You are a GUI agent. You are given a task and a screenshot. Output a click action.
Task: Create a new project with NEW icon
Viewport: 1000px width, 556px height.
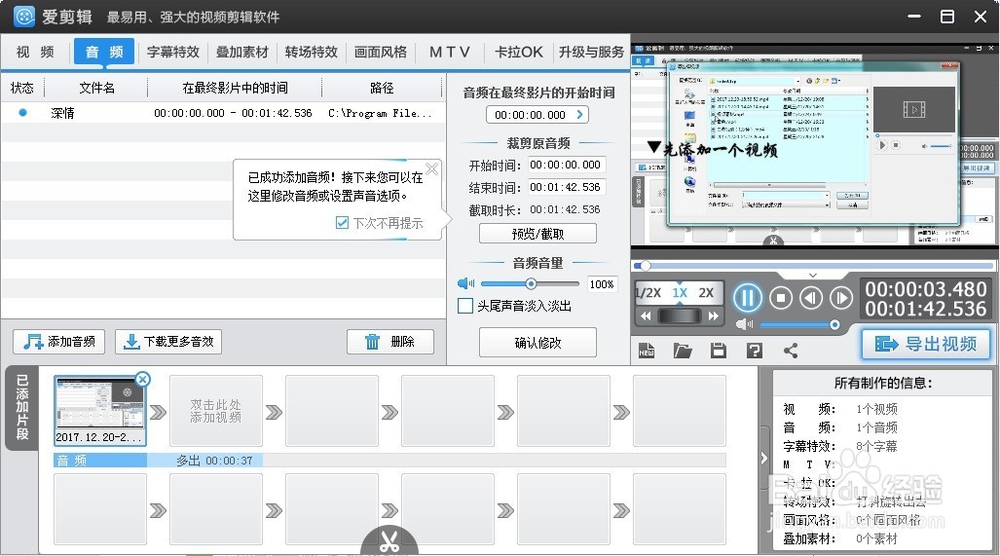point(647,350)
